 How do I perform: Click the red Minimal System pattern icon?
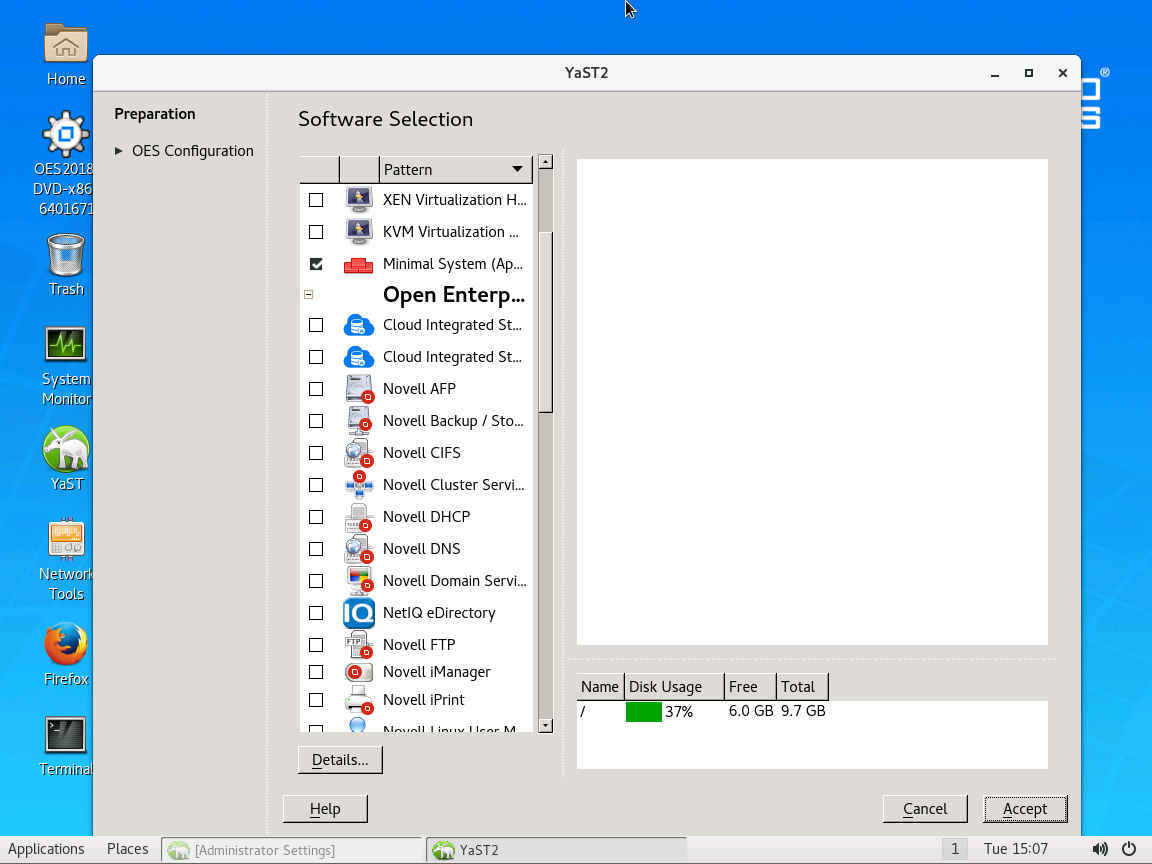(x=359, y=264)
